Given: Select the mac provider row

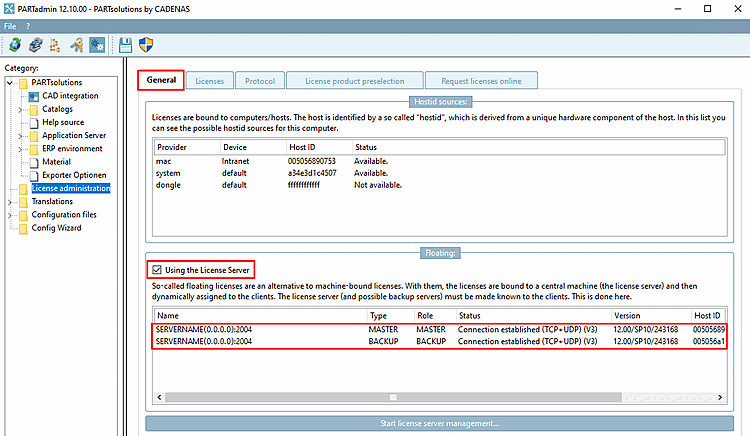Looking at the screenshot, I should 440,161.
